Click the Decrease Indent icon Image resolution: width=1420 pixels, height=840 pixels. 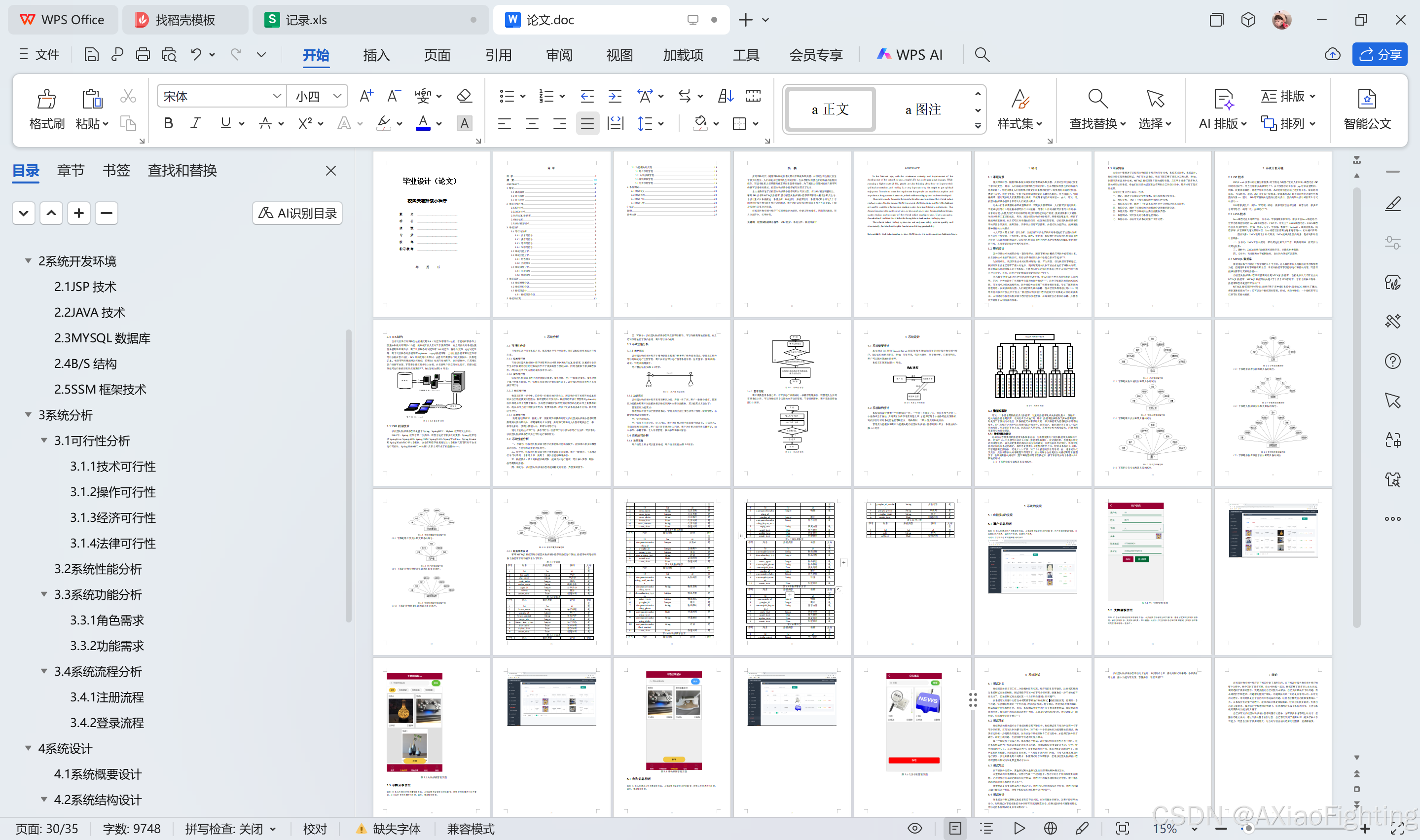tap(587, 96)
